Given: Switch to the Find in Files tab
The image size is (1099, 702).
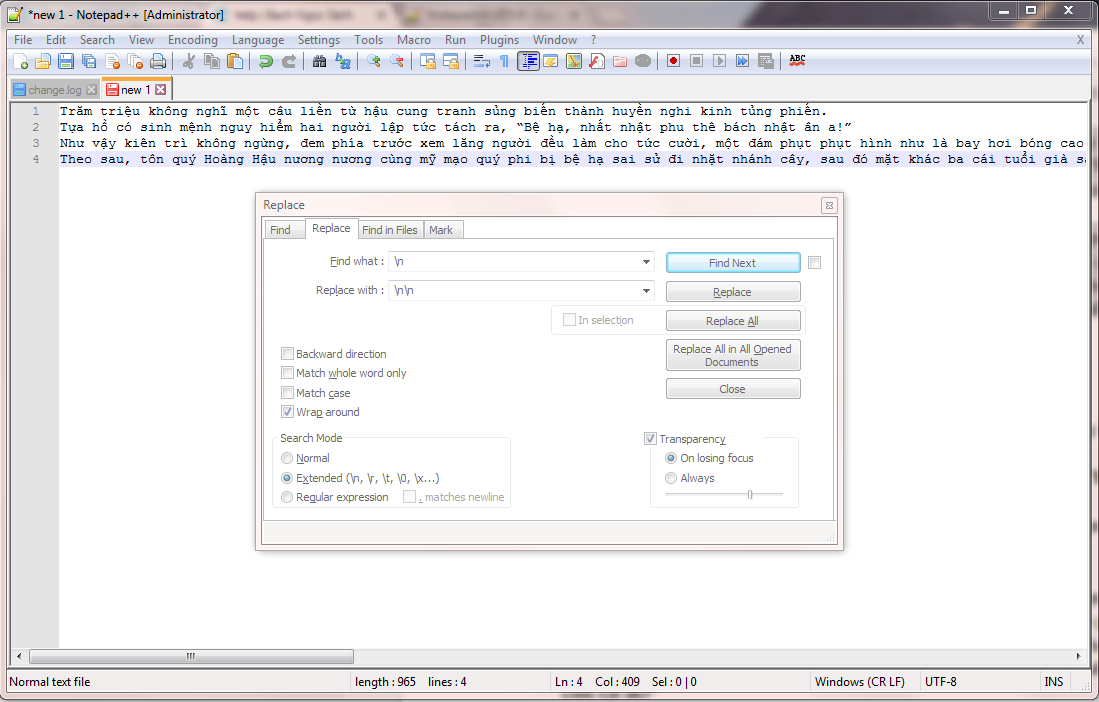Looking at the screenshot, I should pyautogui.click(x=389, y=230).
